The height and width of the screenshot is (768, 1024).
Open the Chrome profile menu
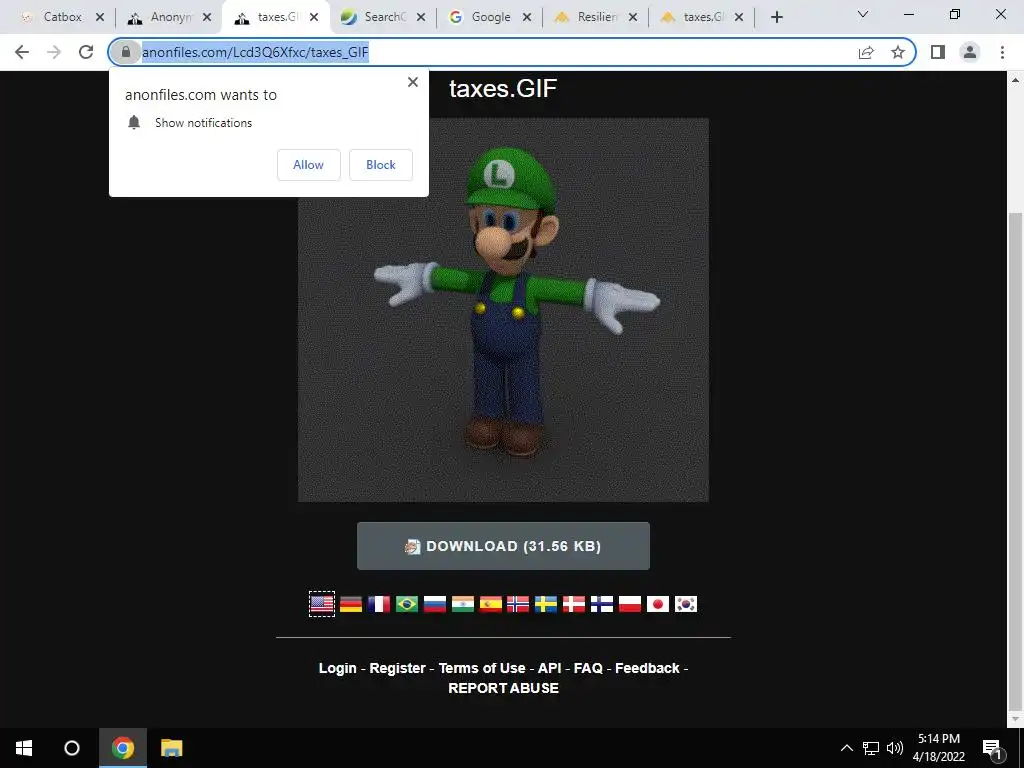pyautogui.click(x=970, y=52)
